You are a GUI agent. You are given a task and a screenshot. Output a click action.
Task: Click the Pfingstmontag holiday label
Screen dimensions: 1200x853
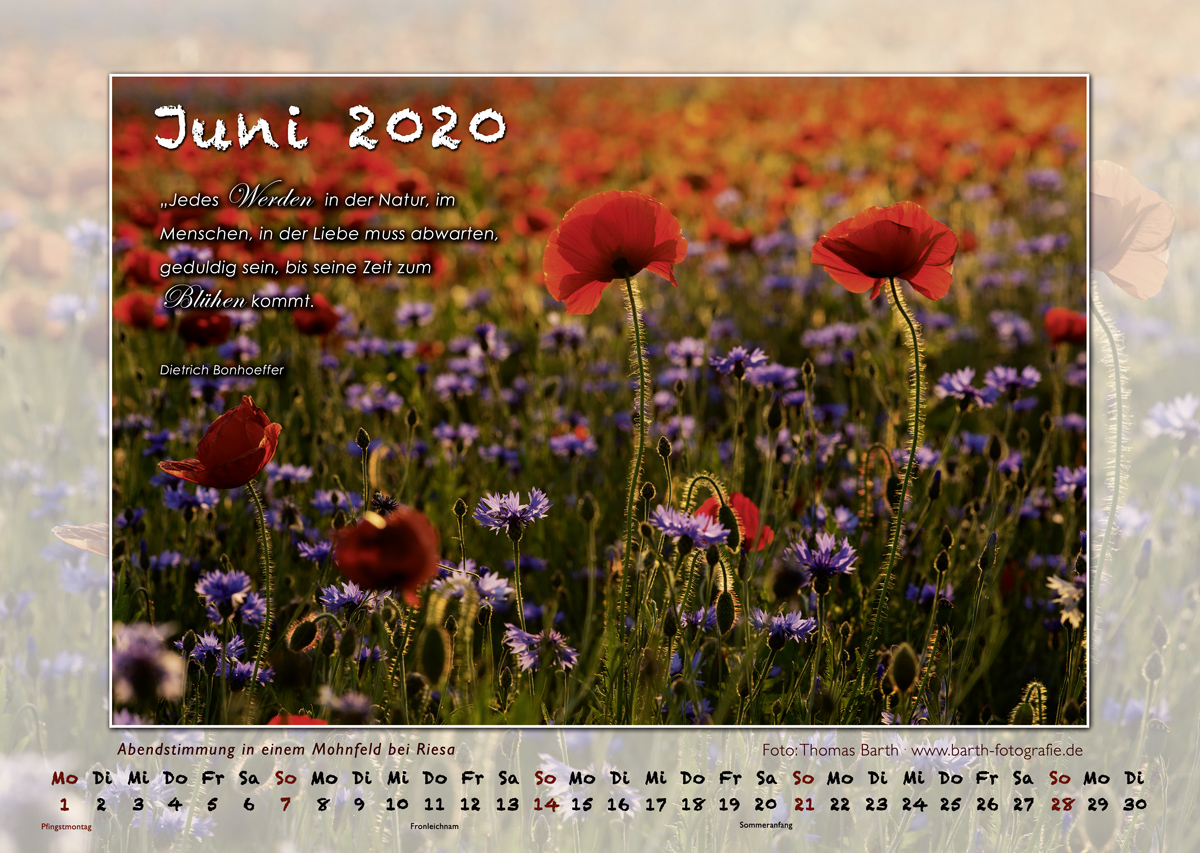(66, 827)
